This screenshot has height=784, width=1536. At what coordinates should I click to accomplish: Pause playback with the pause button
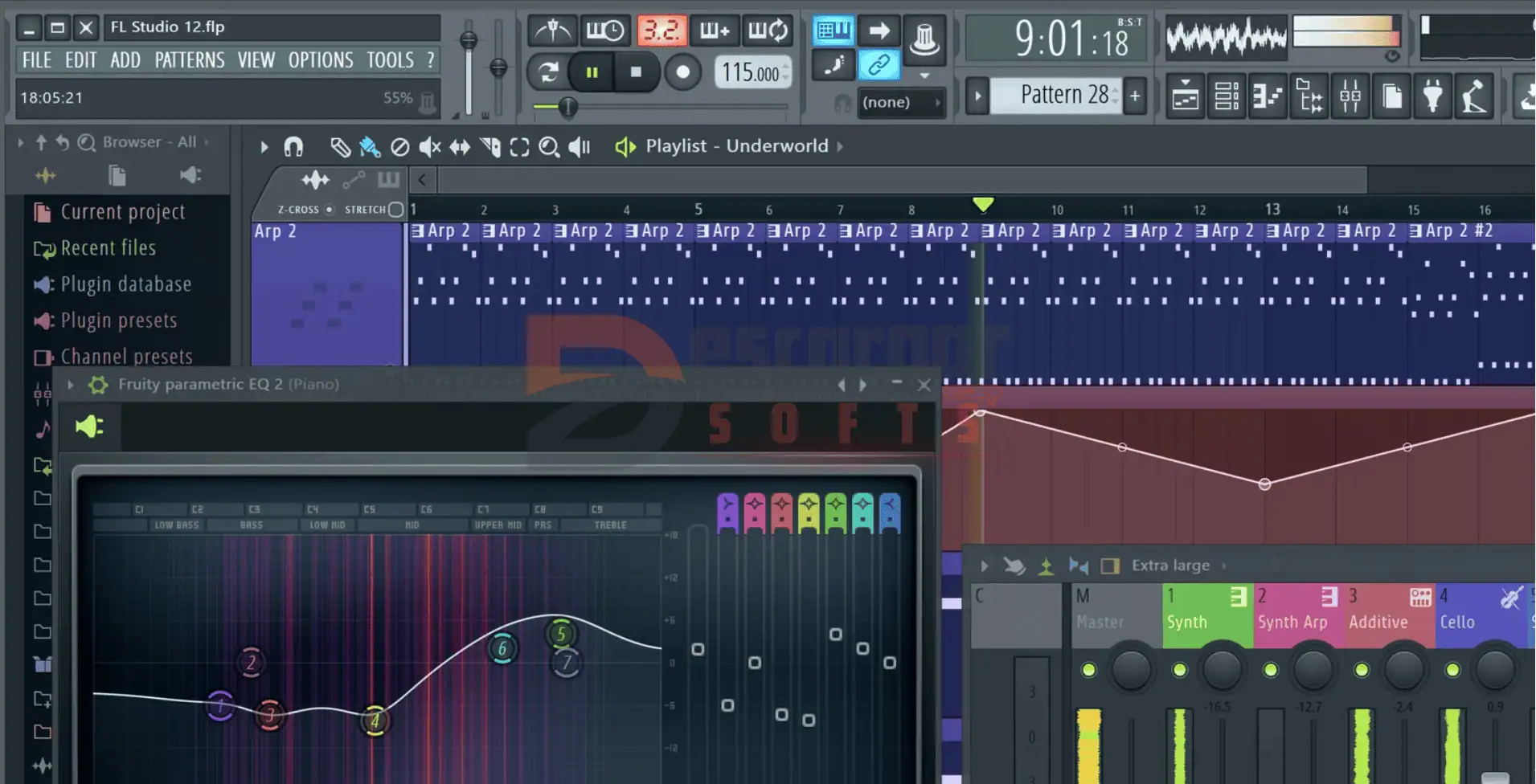[x=592, y=72]
